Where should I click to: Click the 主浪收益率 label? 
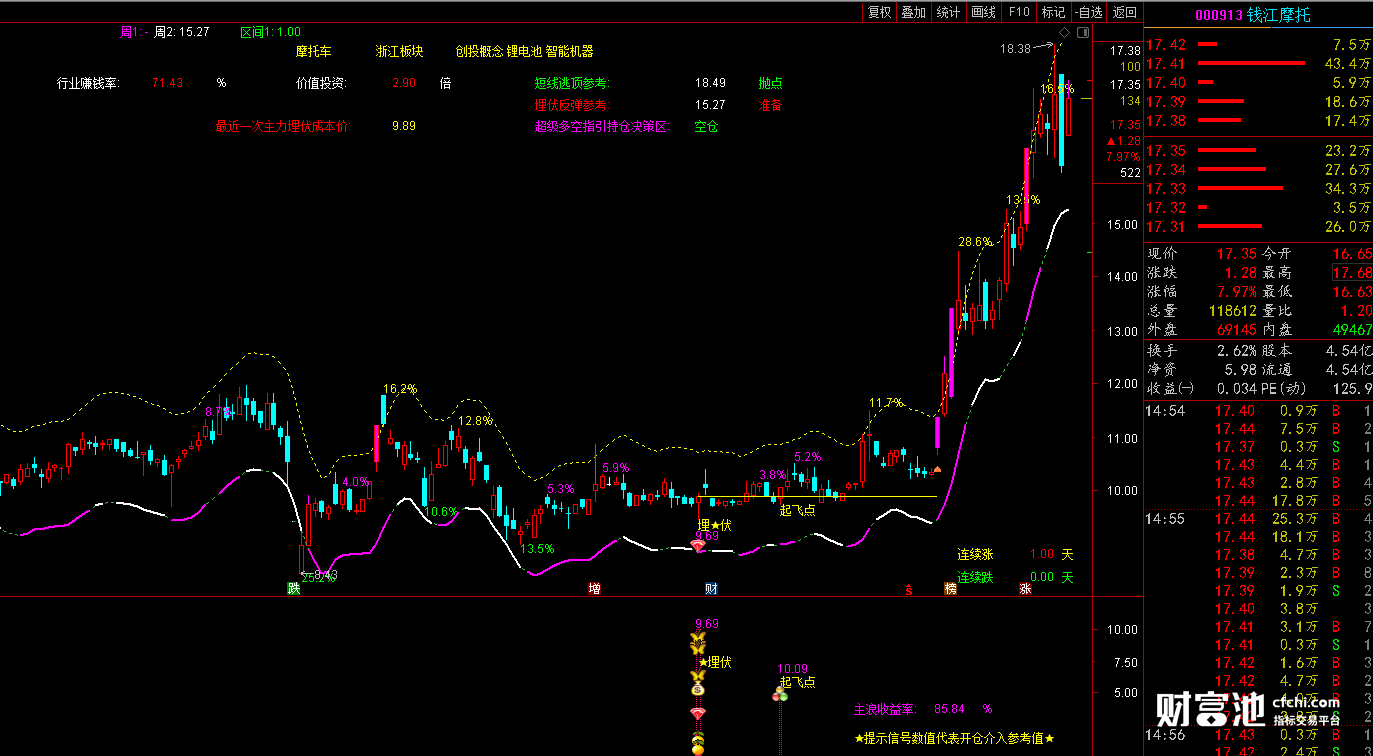[884, 709]
